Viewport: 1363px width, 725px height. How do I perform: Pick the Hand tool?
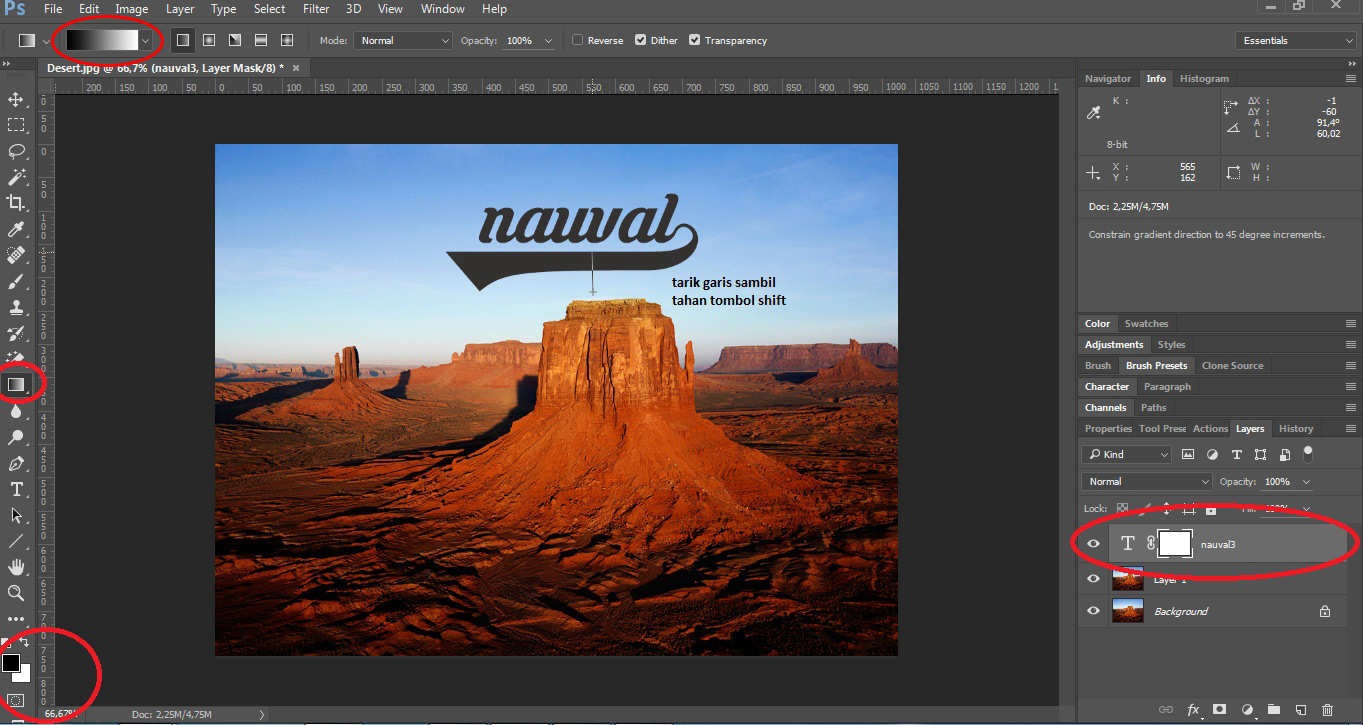[x=16, y=567]
